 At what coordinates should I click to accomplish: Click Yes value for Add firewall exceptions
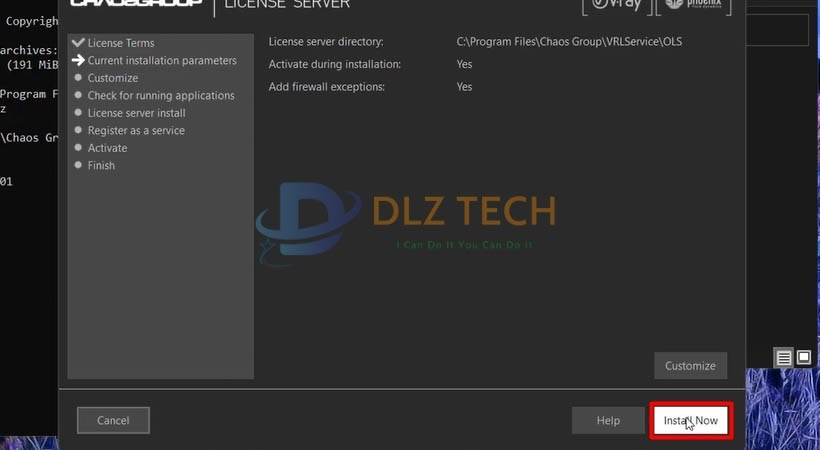464,87
